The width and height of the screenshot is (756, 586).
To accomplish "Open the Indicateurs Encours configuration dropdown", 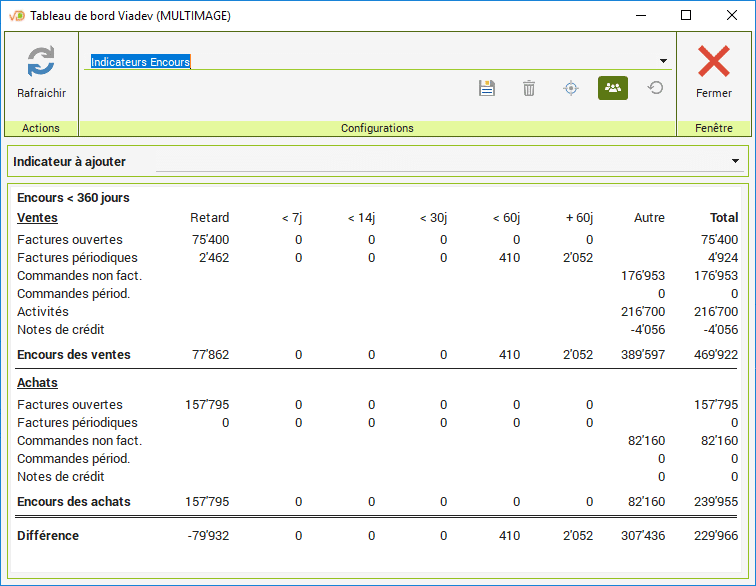I will click(663, 61).
